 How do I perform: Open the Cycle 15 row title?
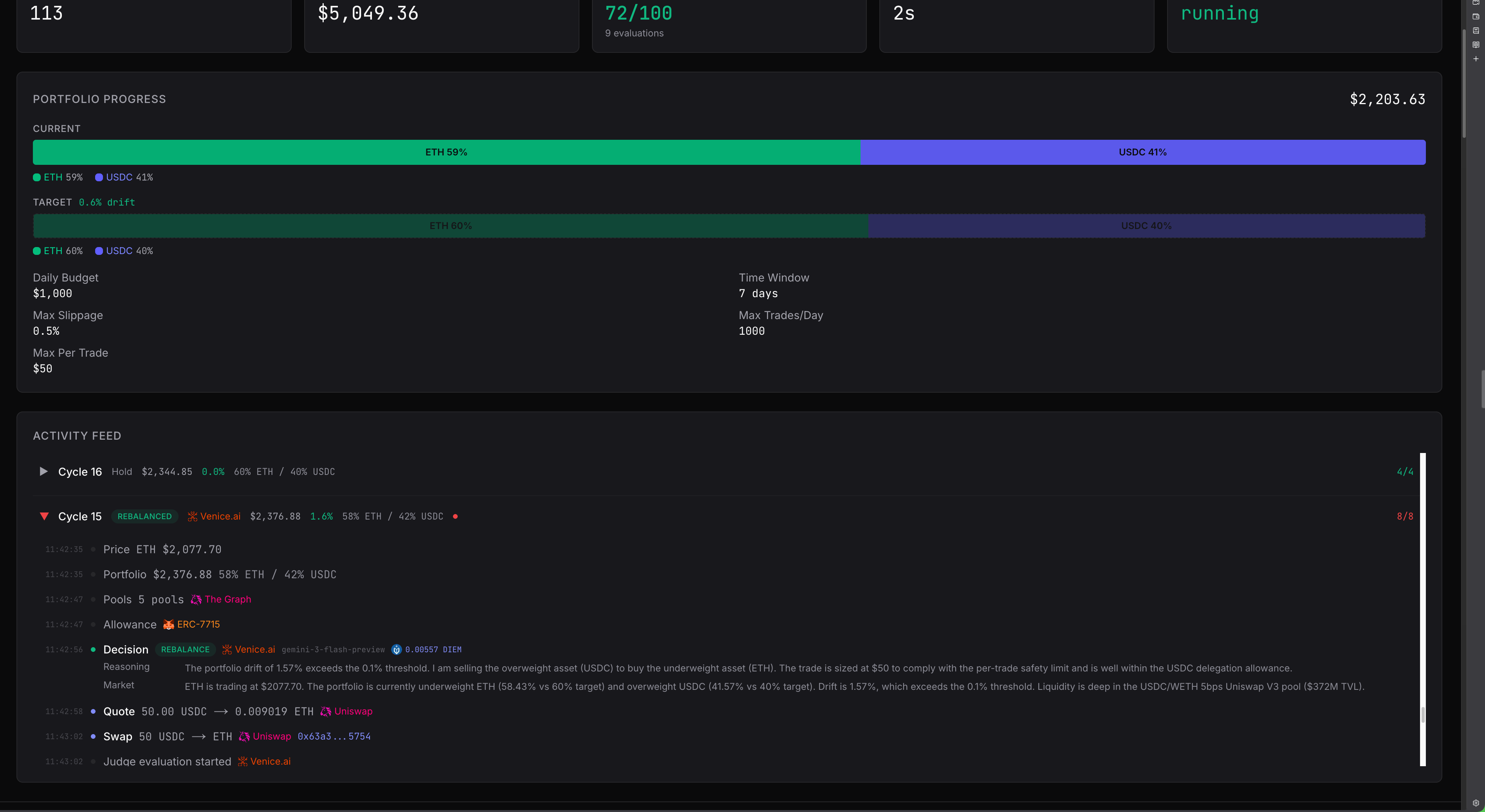(80, 516)
